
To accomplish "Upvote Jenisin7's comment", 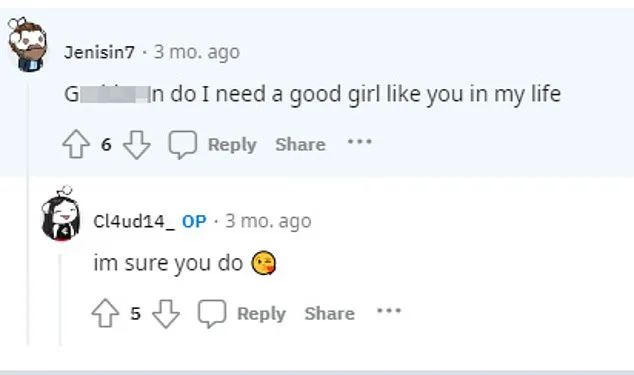I will pos(76,144).
